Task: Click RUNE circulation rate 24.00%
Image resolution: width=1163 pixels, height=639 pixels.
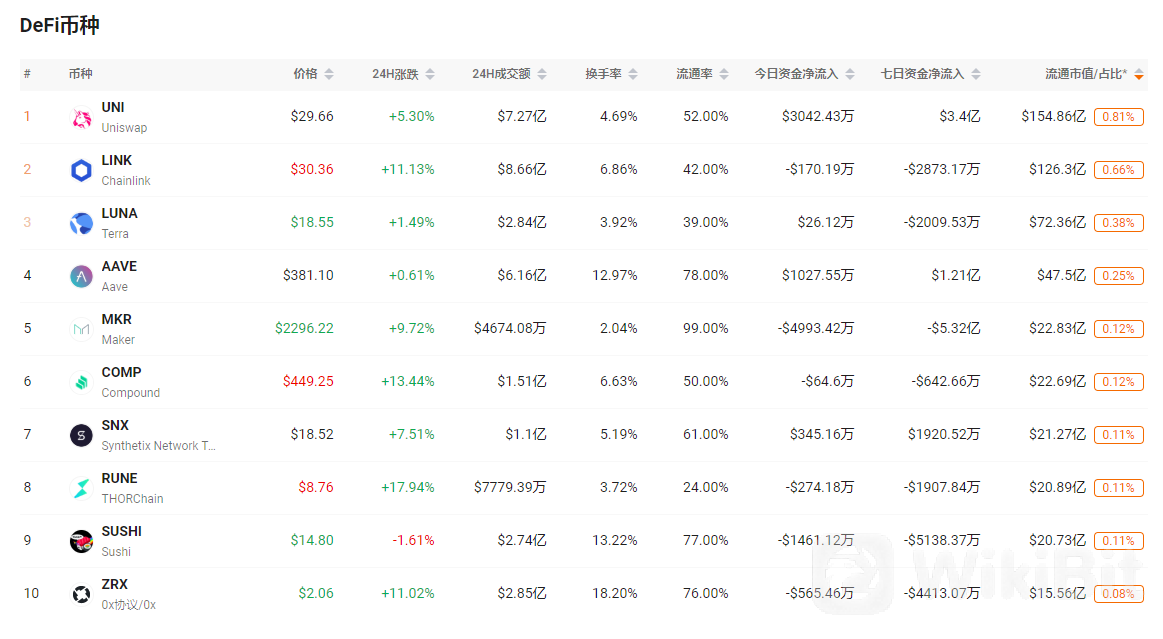Action: click(x=706, y=488)
